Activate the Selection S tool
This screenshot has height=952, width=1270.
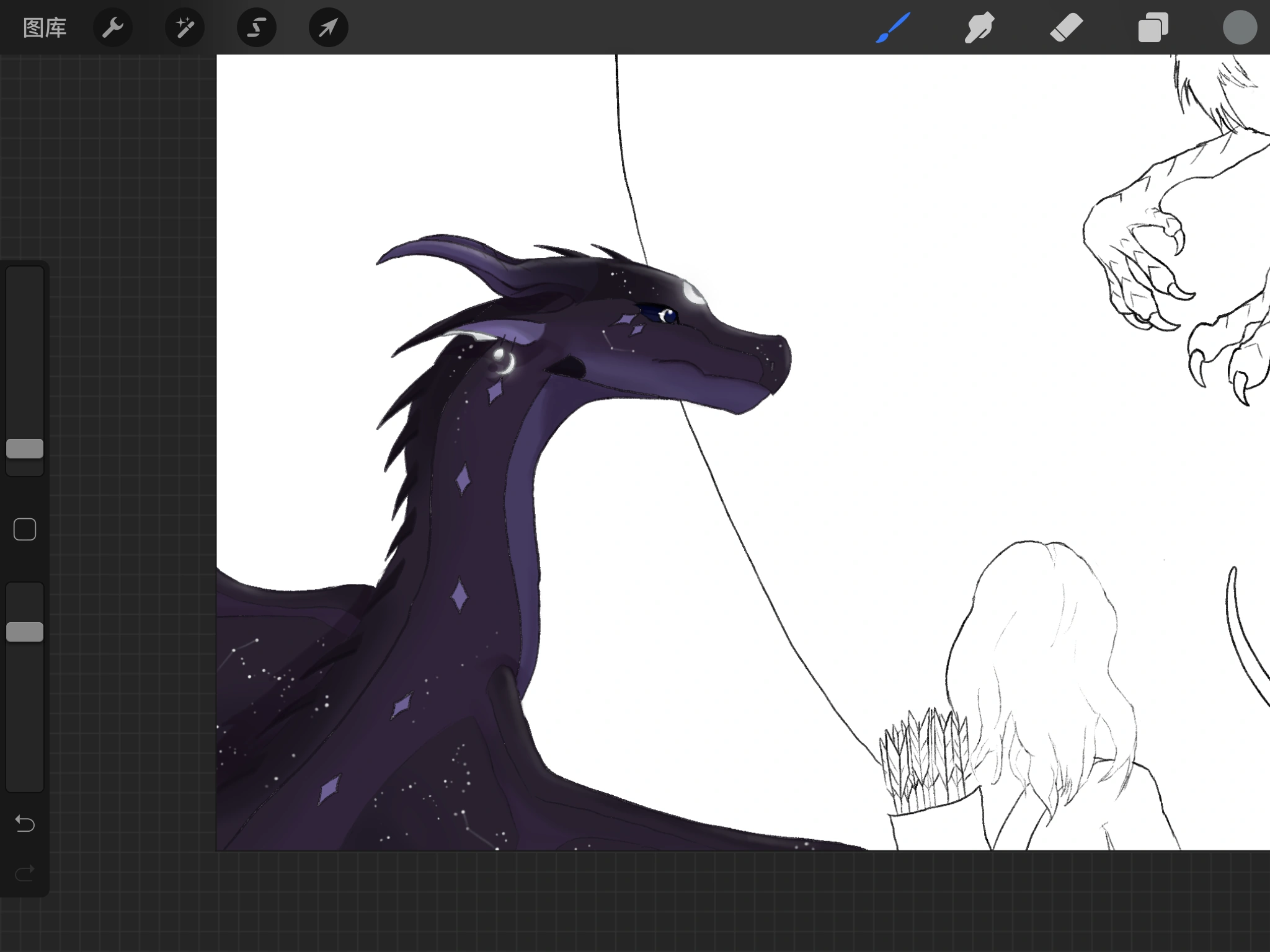coord(256,28)
